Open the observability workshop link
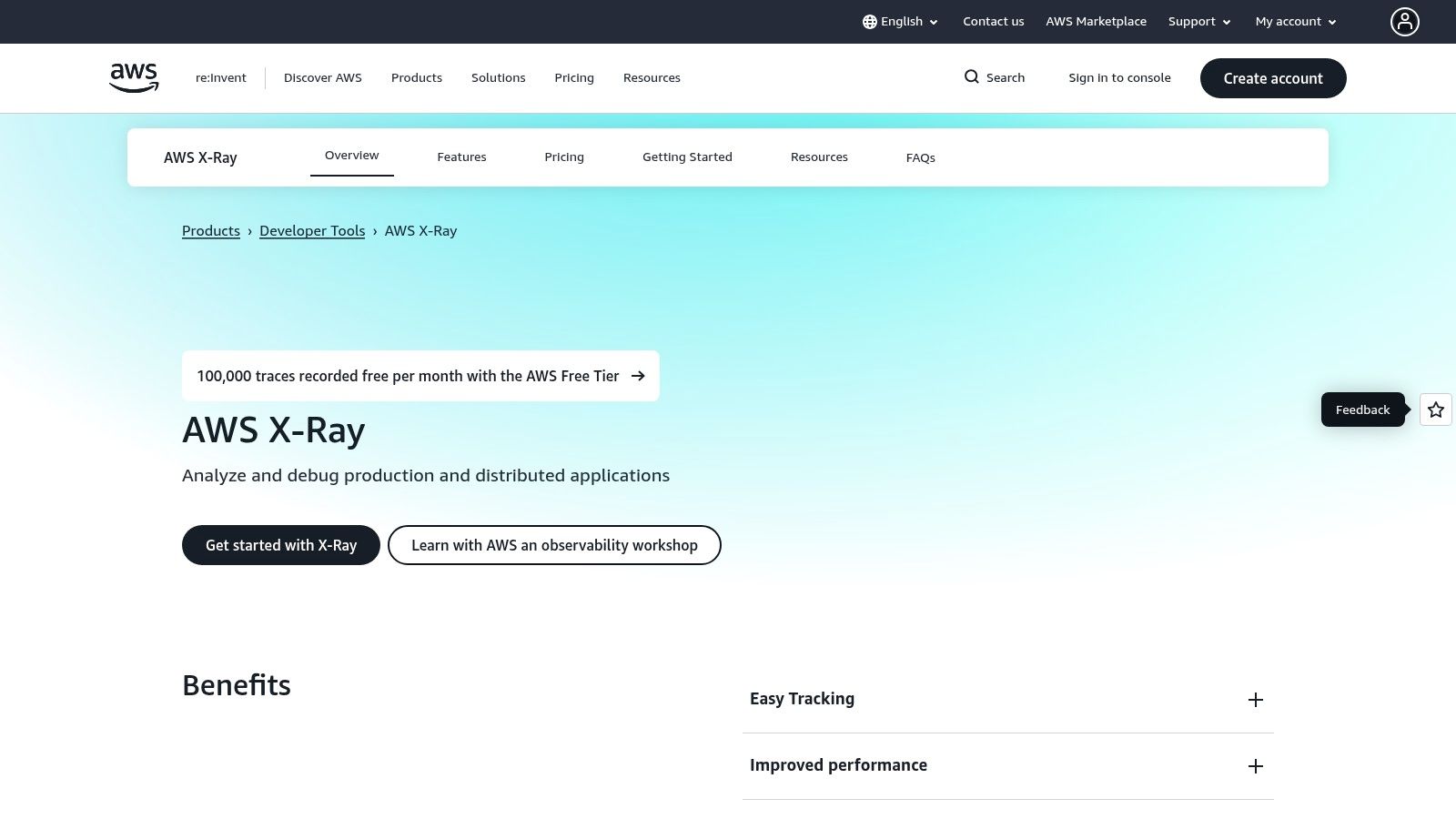1456x819 pixels. click(554, 545)
